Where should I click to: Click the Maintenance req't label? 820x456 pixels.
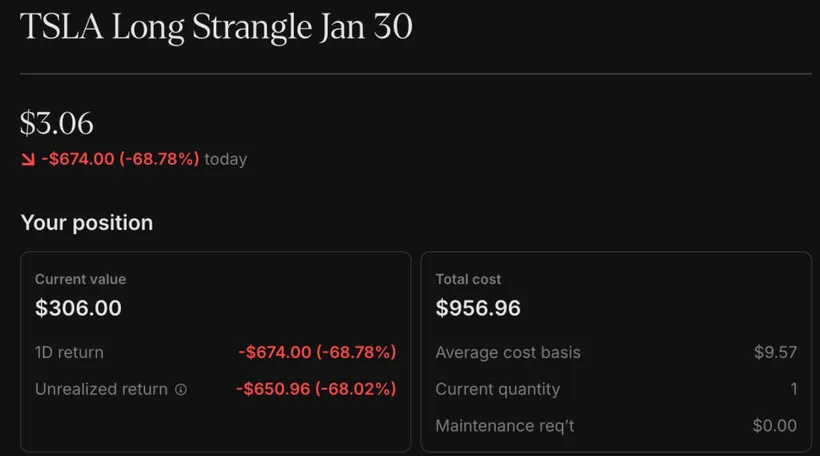pyautogui.click(x=505, y=426)
